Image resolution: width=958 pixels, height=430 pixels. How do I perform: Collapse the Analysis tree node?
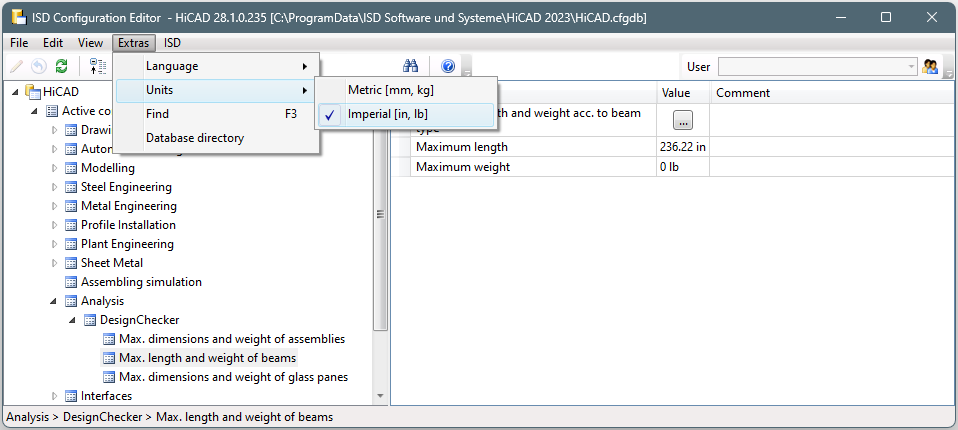[54, 301]
